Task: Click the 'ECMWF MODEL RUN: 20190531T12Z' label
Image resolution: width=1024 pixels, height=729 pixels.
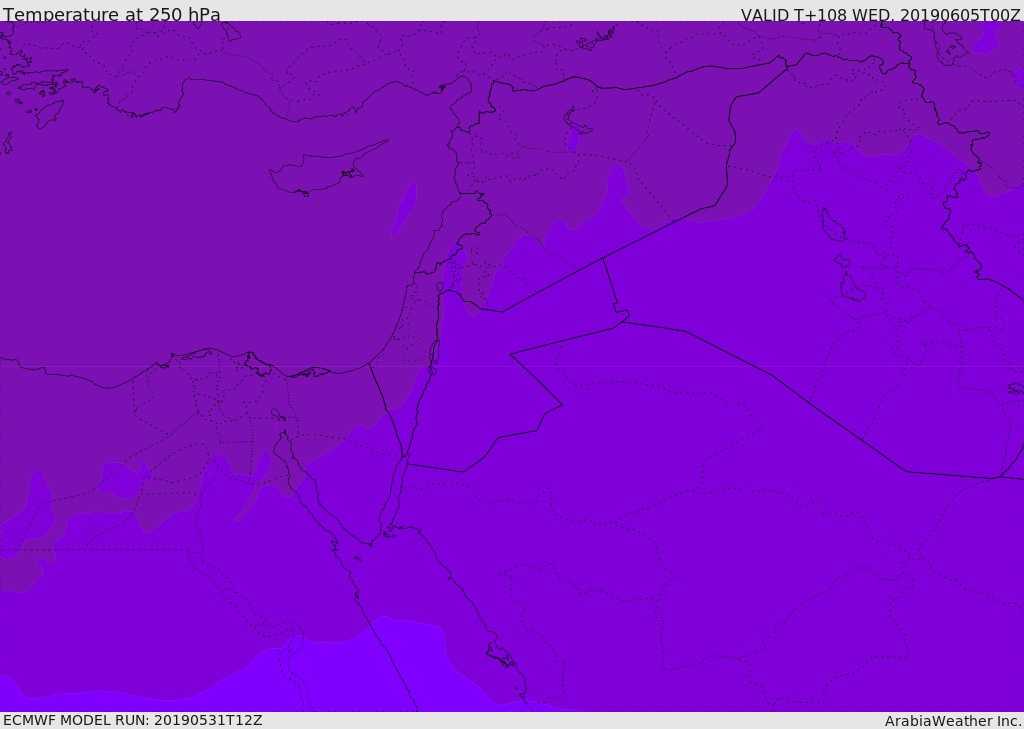Action: tap(133, 720)
